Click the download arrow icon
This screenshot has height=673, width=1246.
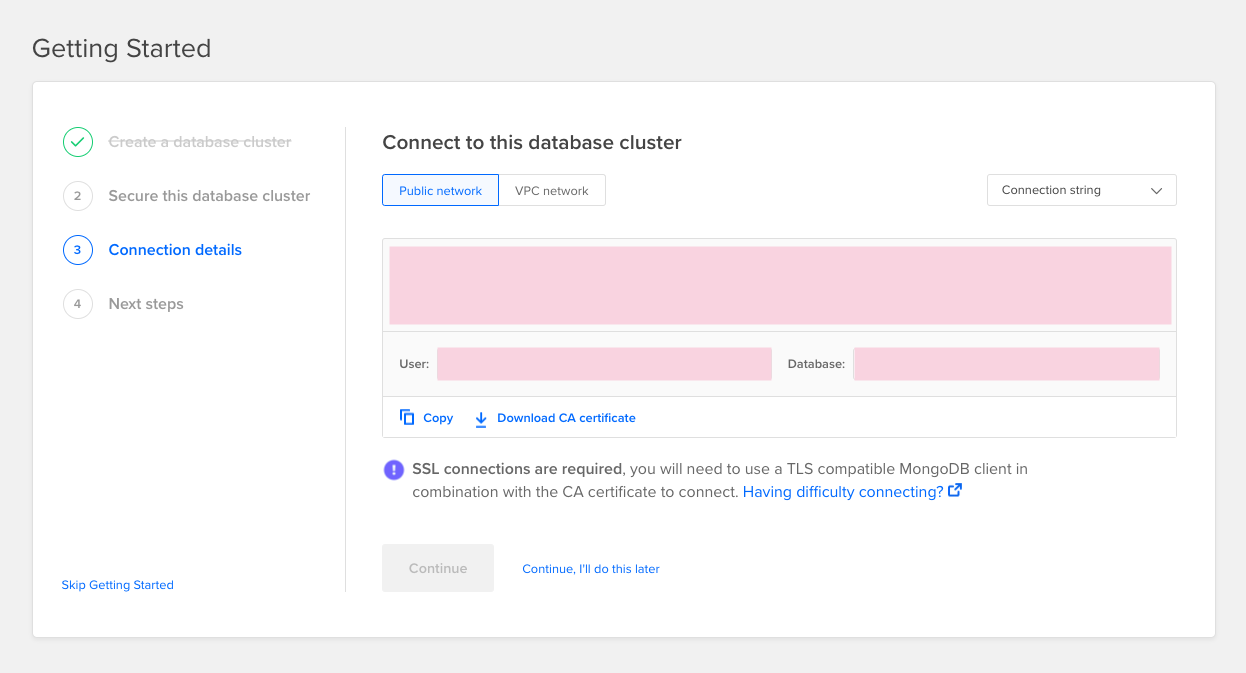(481, 419)
